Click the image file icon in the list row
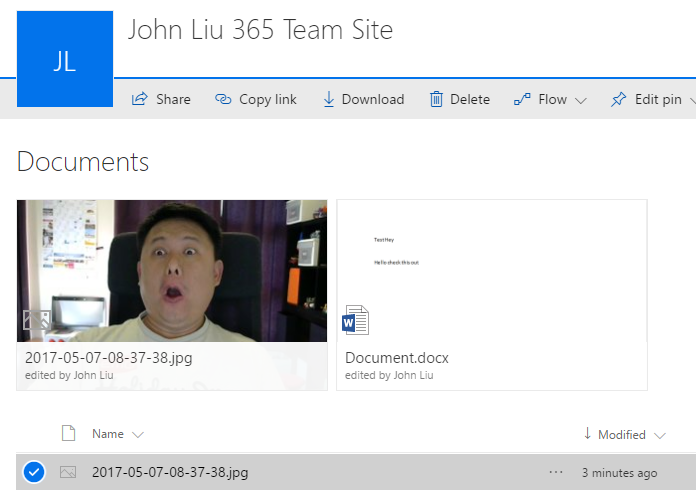Screen dimensions: 696x497 point(68,472)
